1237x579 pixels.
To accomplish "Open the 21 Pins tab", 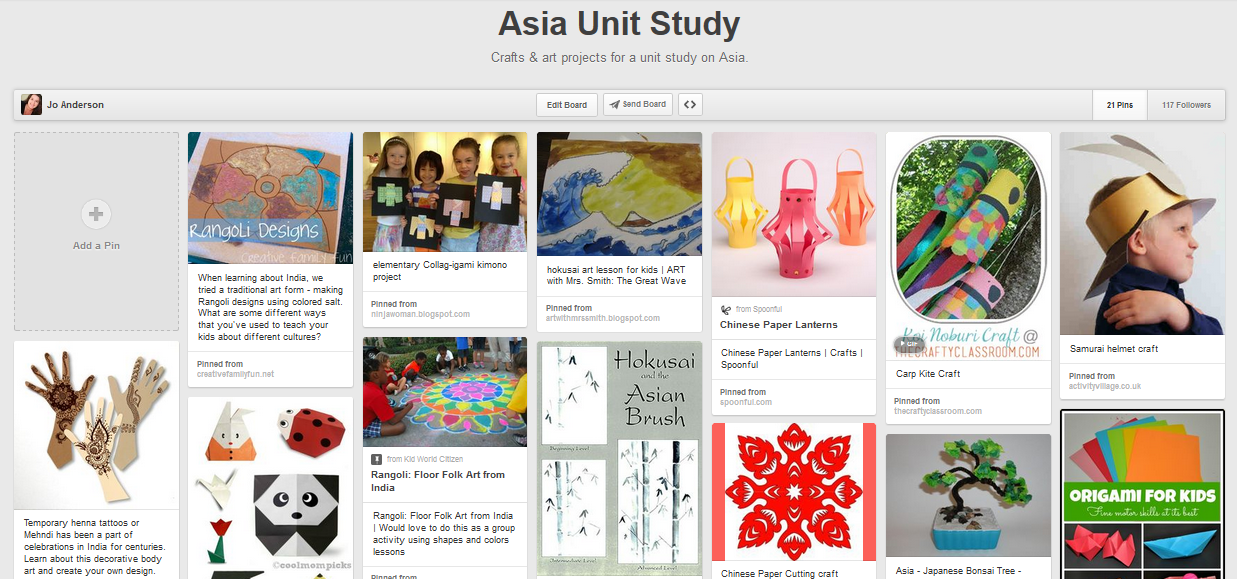I will [1119, 105].
